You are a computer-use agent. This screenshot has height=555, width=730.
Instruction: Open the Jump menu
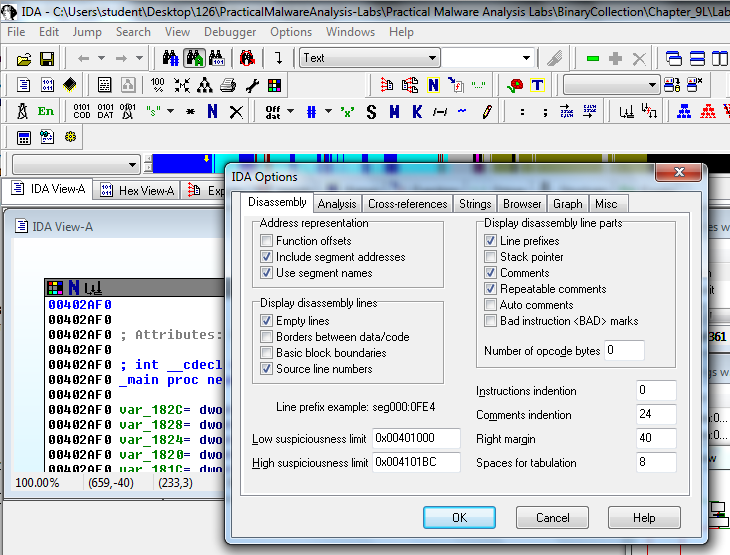[87, 32]
